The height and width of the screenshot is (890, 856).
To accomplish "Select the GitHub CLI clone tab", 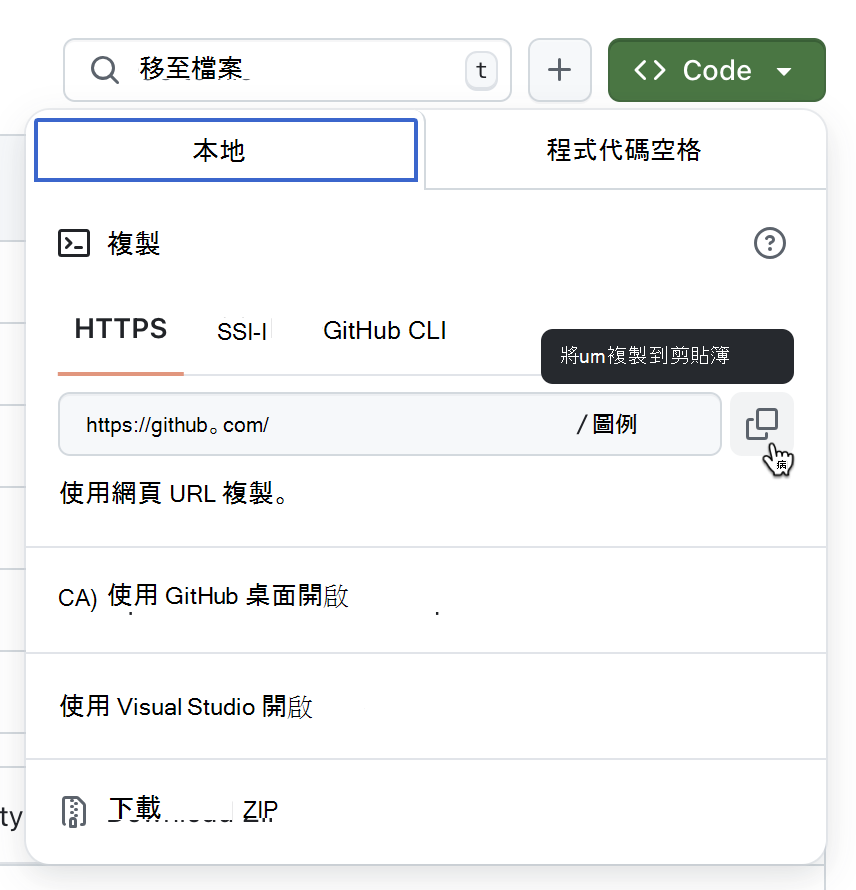I will [x=385, y=331].
